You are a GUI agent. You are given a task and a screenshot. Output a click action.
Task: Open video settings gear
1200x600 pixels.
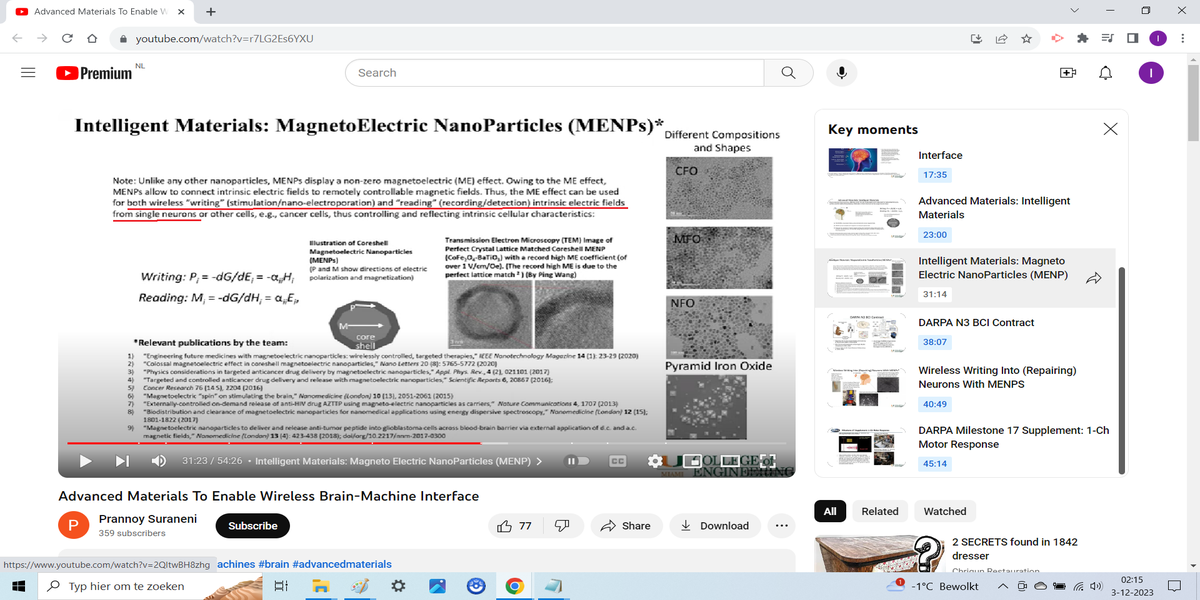tap(655, 462)
